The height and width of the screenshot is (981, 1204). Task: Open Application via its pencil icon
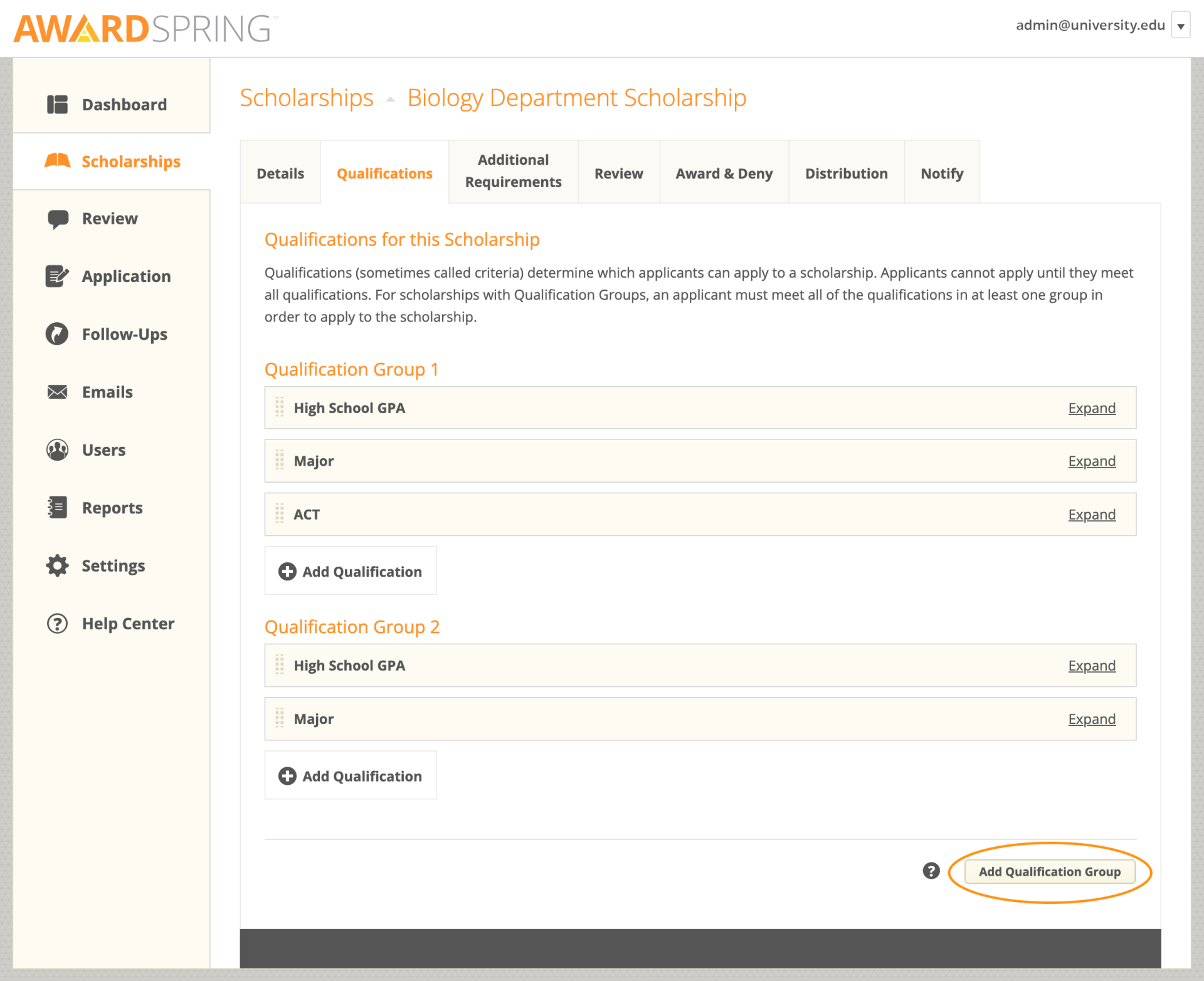[57, 276]
